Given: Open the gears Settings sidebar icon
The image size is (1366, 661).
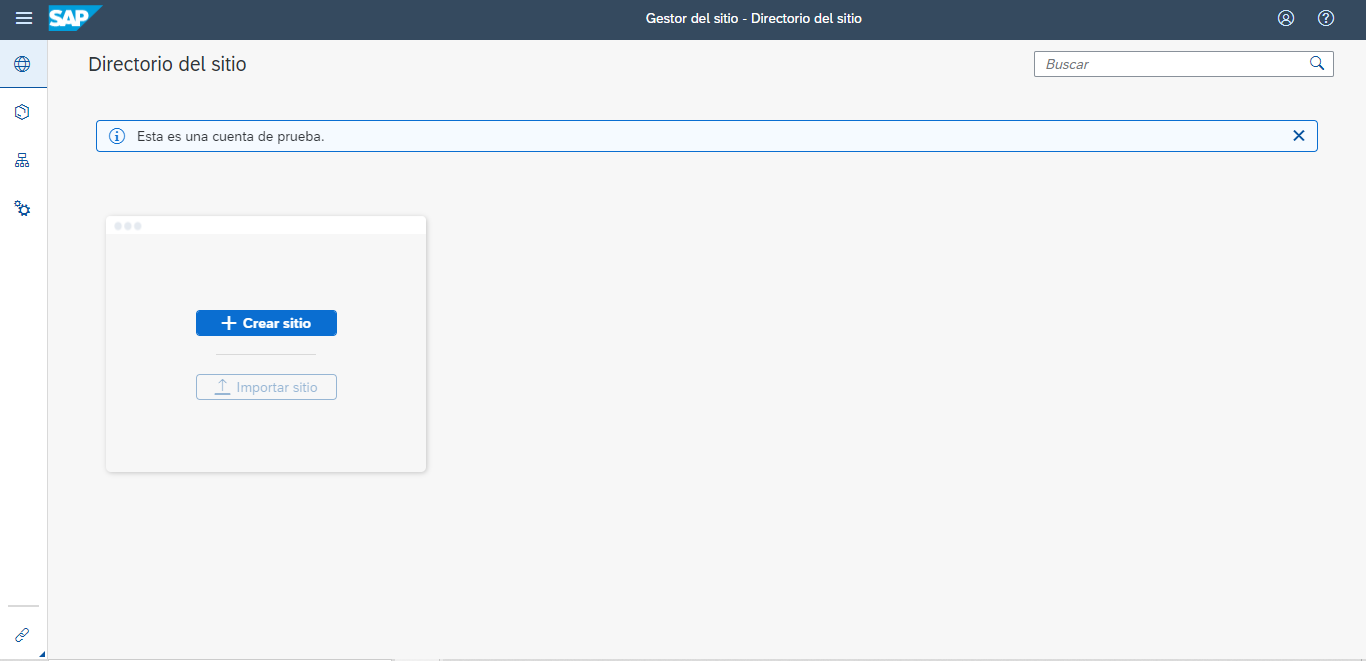Looking at the screenshot, I should 22,209.
